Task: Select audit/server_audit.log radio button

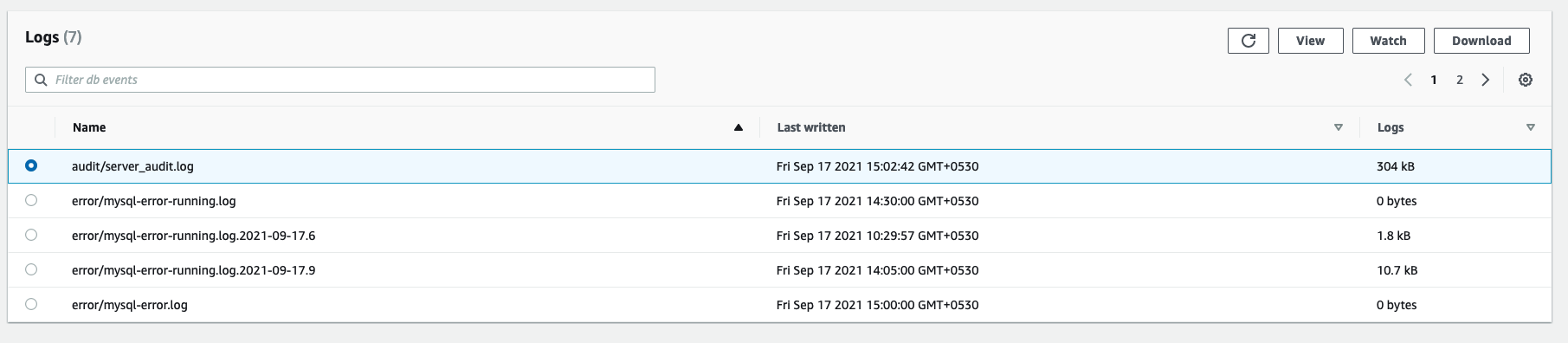Action: tap(31, 165)
